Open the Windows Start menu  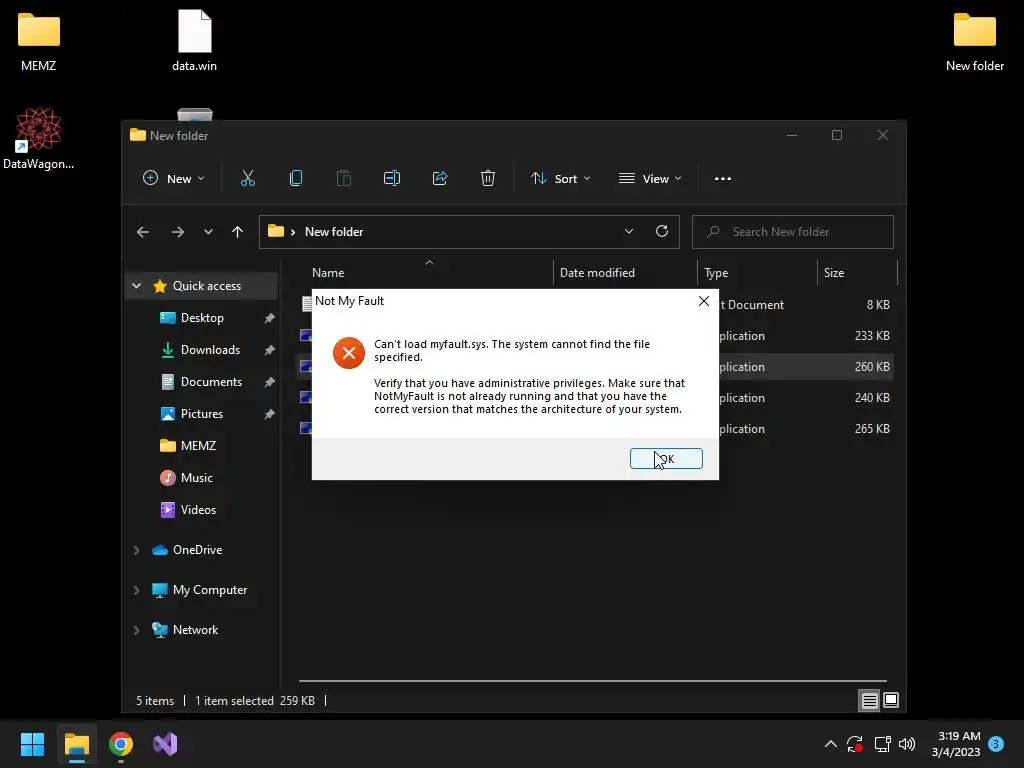coord(32,744)
